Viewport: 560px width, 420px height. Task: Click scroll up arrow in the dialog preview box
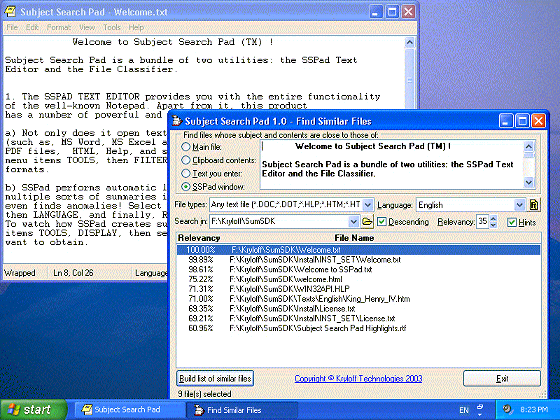coord(529,146)
